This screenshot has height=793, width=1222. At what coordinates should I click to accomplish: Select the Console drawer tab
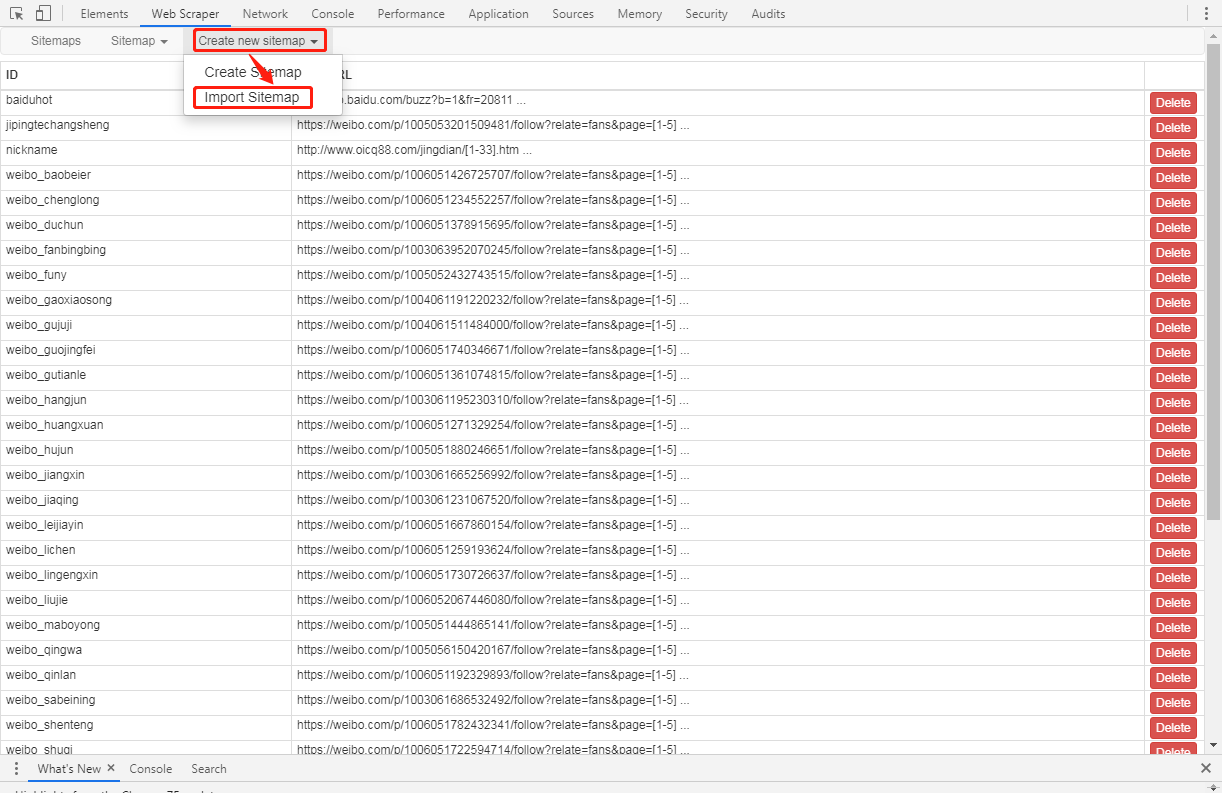point(151,769)
